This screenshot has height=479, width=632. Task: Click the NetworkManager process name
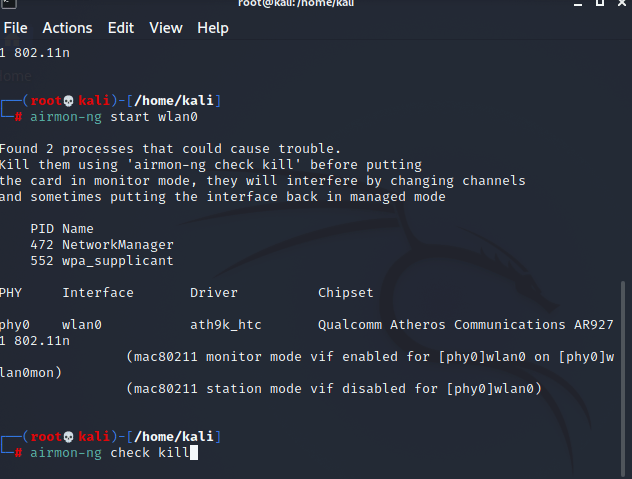[118, 245]
